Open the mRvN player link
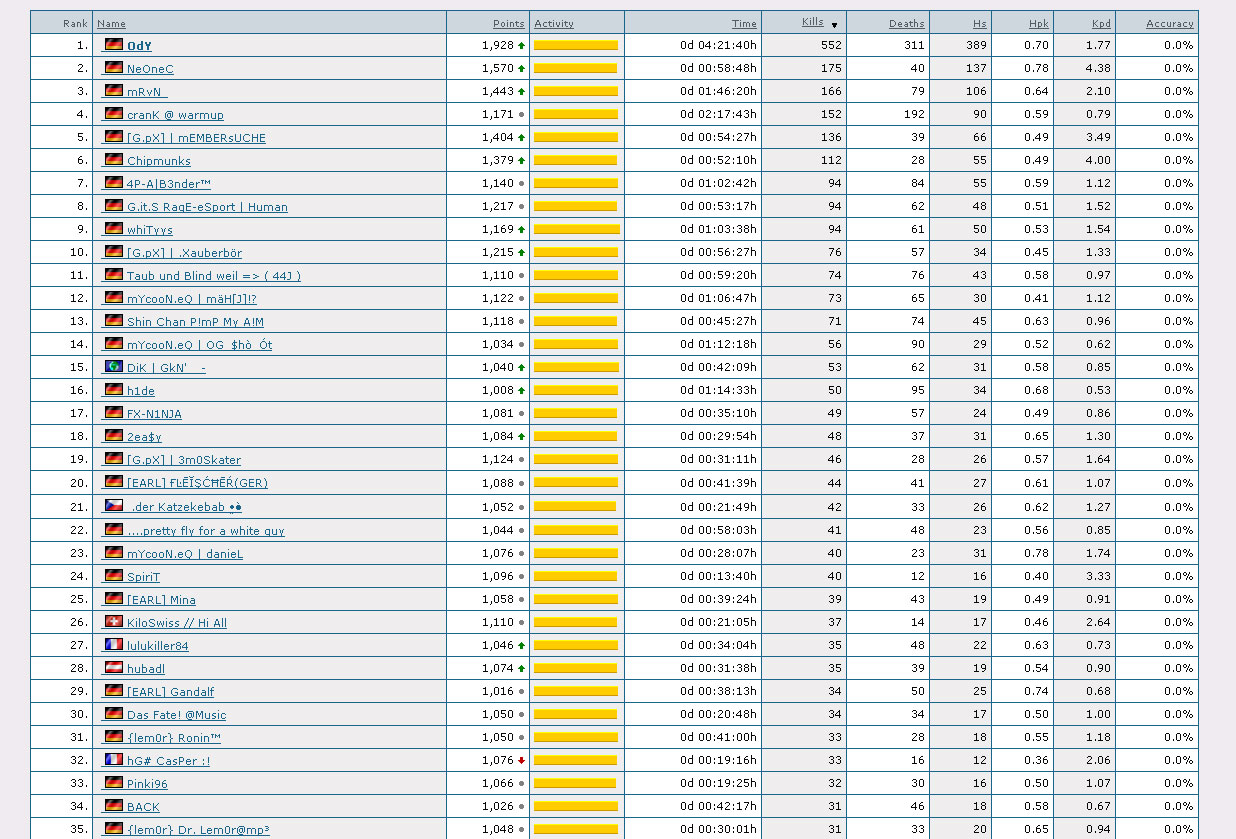The image size is (1236, 839). (146, 92)
